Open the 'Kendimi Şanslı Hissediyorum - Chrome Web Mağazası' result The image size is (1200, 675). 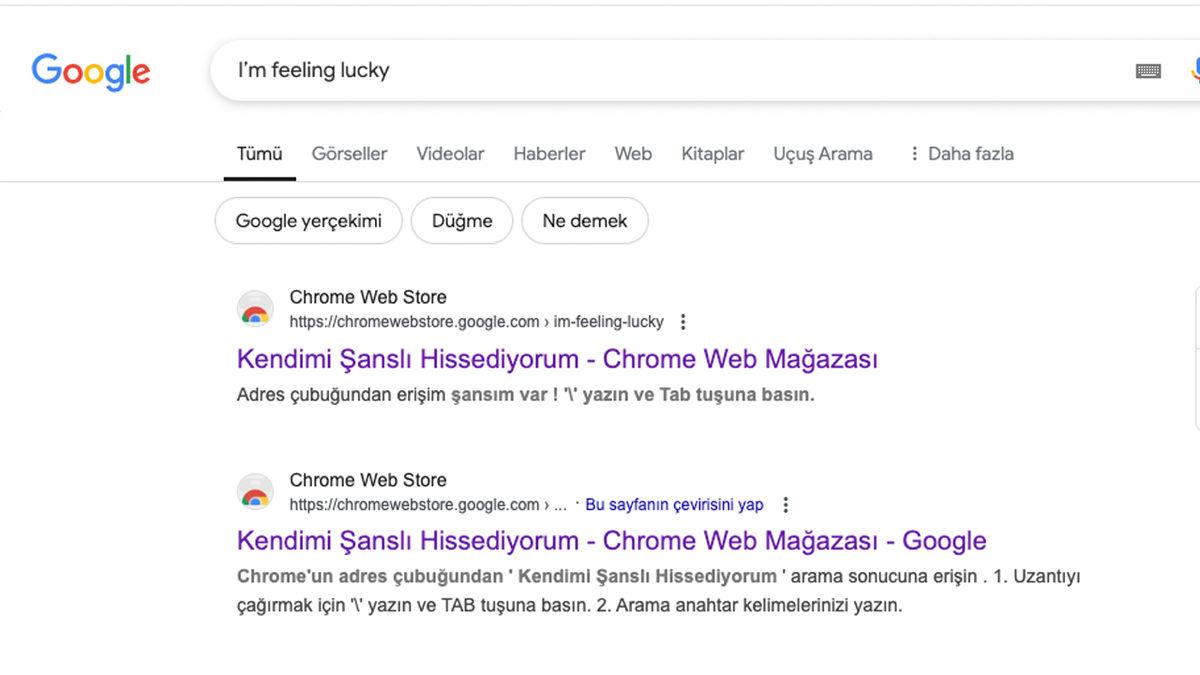[x=556, y=358]
